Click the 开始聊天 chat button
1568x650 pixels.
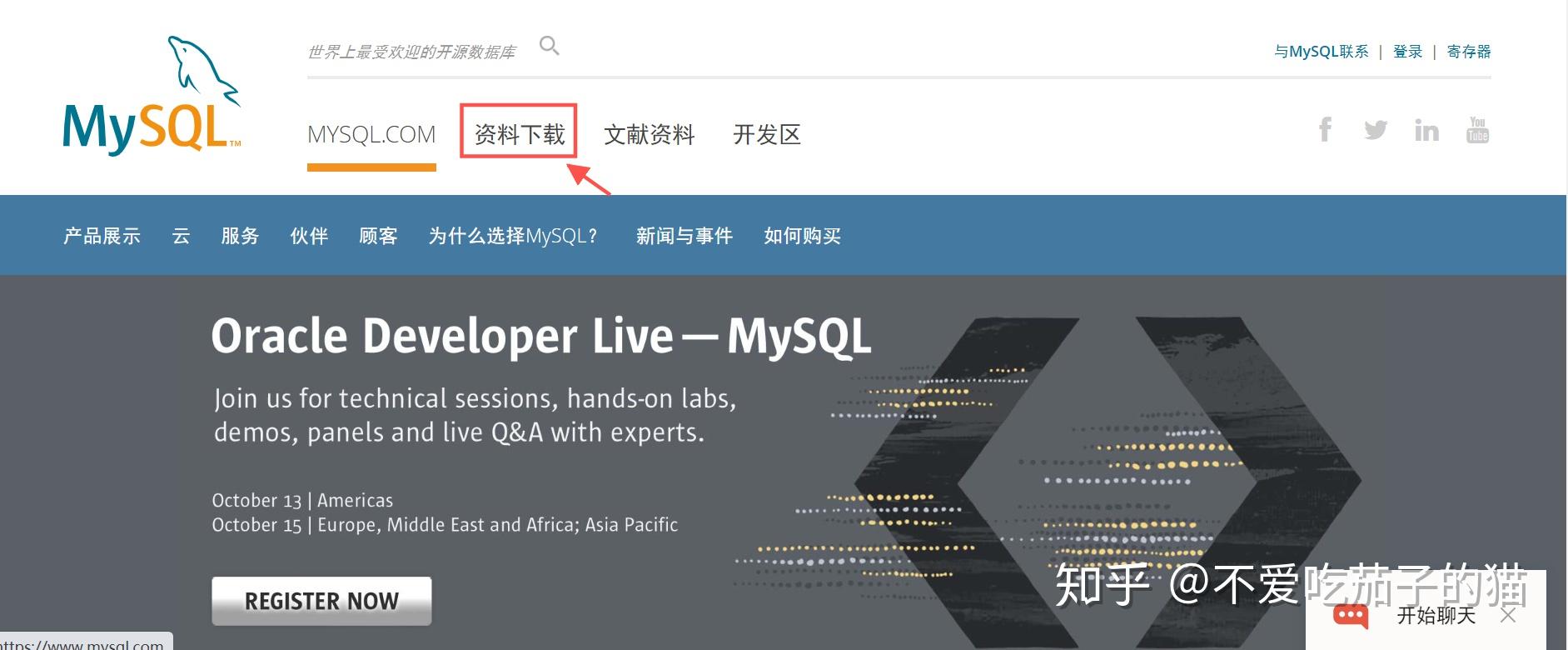[1436, 615]
